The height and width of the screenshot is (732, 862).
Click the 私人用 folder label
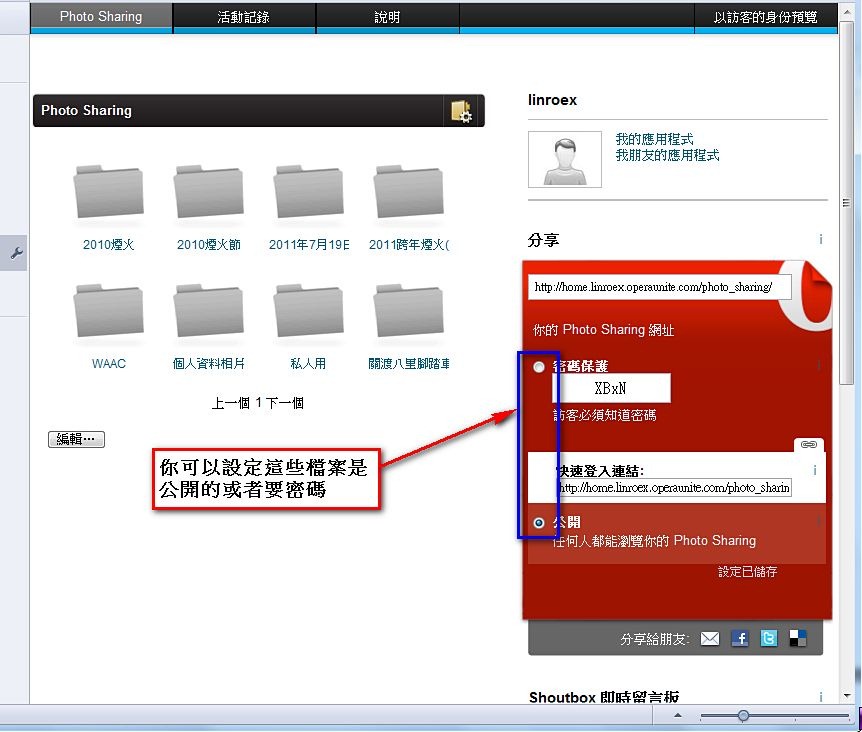click(x=308, y=364)
